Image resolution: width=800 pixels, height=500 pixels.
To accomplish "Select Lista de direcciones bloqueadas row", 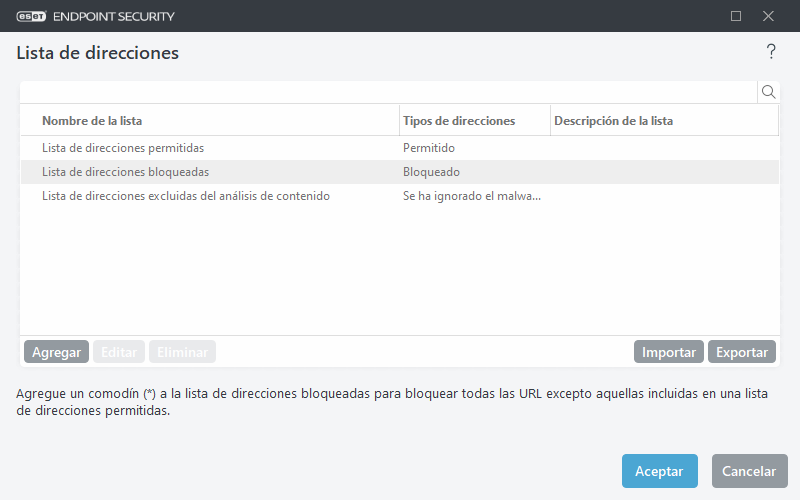I will [400, 172].
